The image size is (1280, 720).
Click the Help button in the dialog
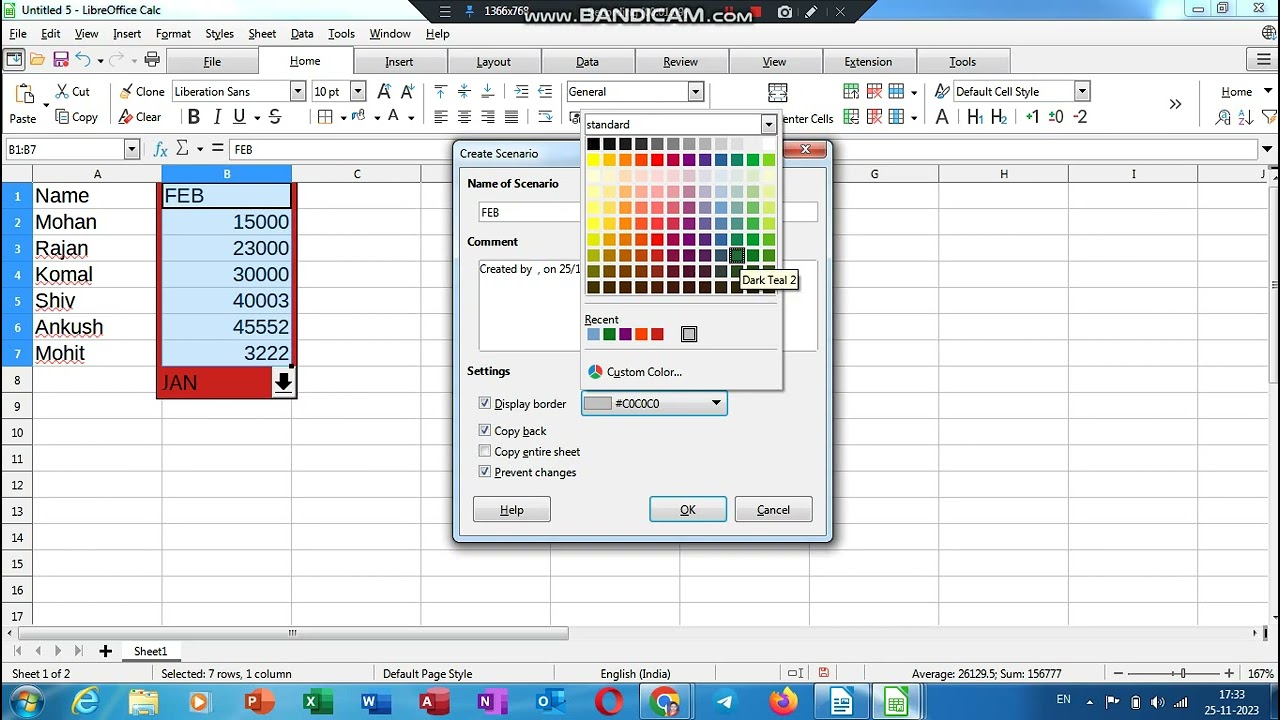pyautogui.click(x=511, y=509)
